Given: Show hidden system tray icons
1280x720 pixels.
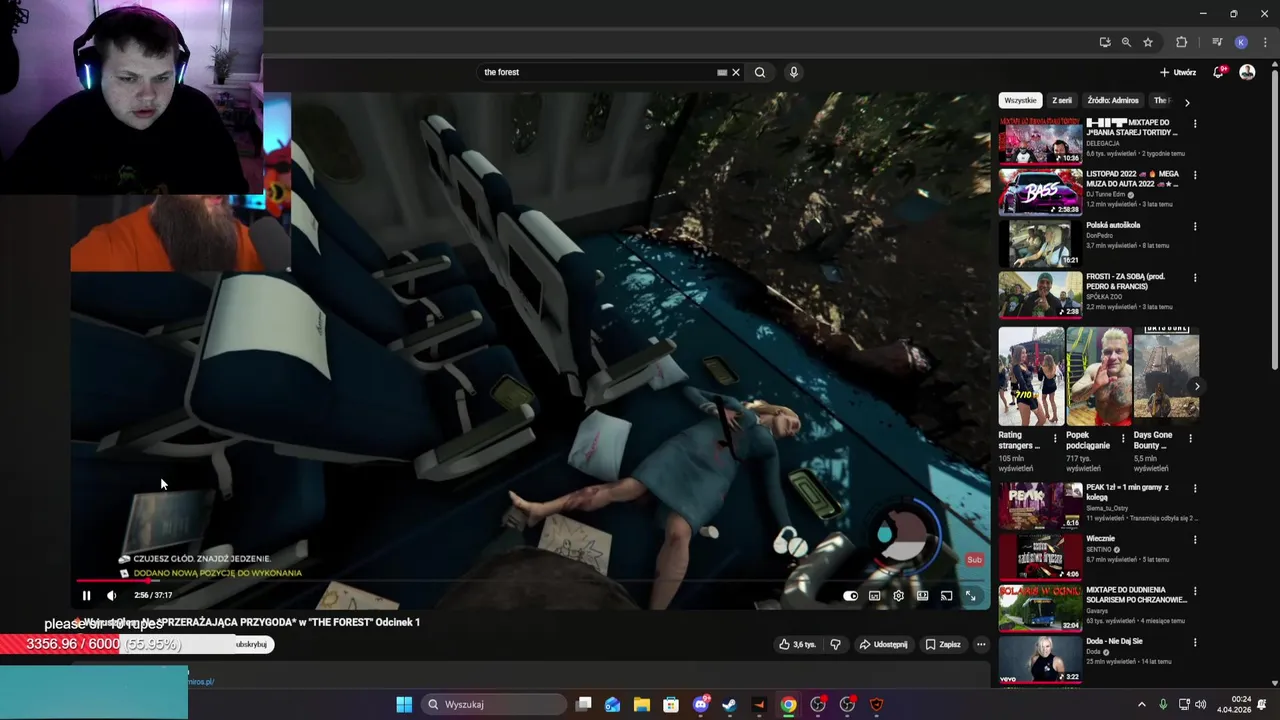Looking at the screenshot, I should point(1142,704).
